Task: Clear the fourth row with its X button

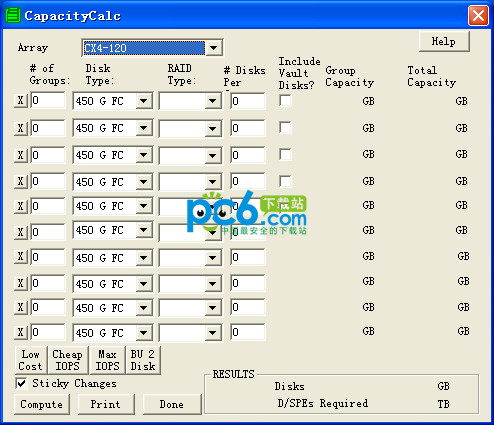Action: [21, 181]
